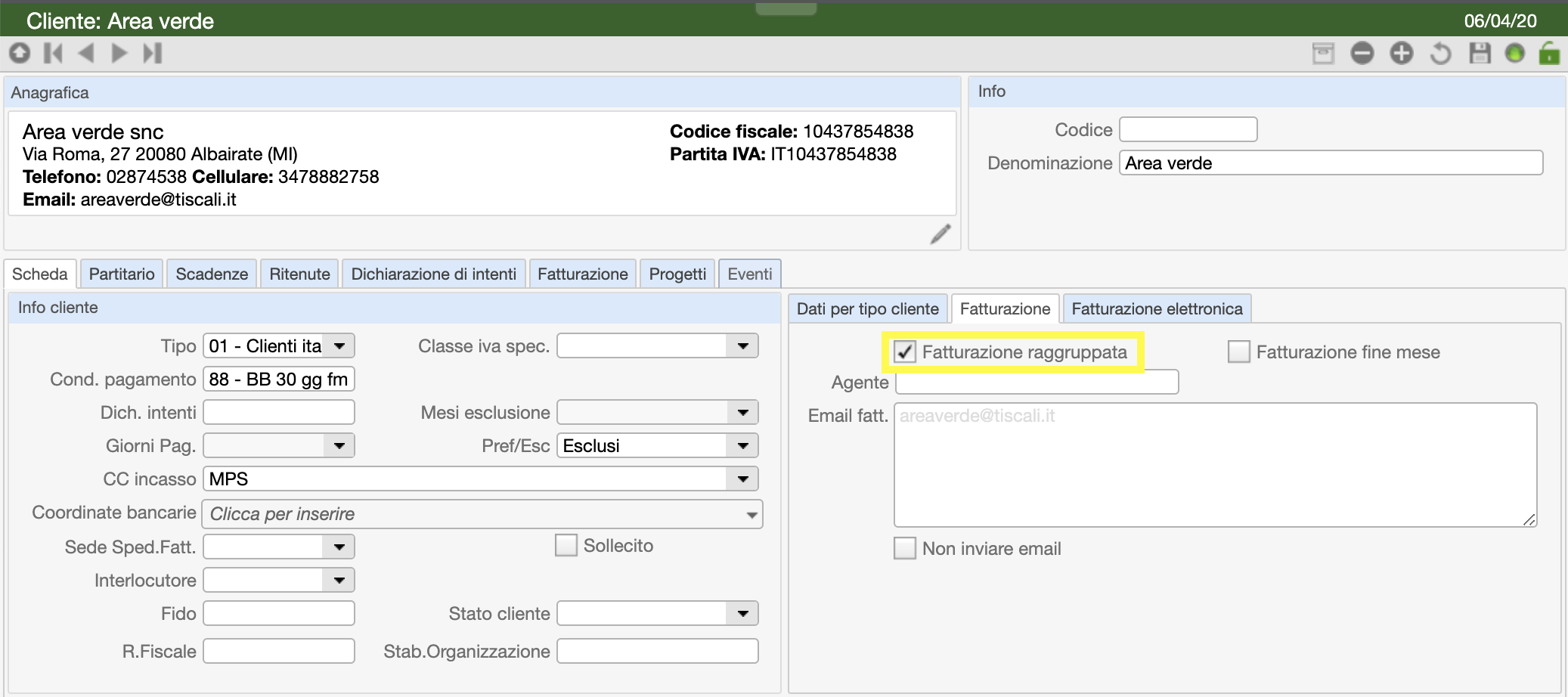The image size is (1568, 697).
Task: Click the Dich. intenti field
Action: [279, 413]
